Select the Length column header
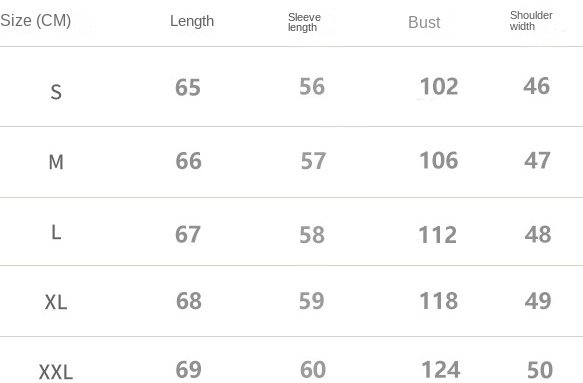The height and width of the screenshot is (383, 583). point(192,21)
